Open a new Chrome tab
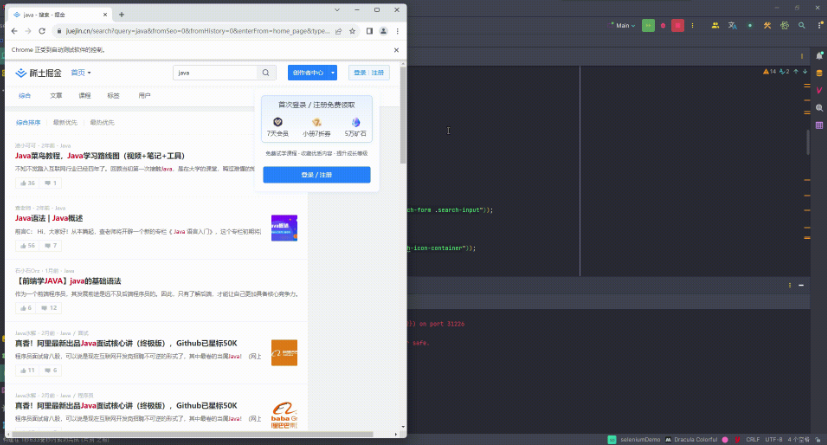Viewport: 827px width, 445px height. point(121,15)
